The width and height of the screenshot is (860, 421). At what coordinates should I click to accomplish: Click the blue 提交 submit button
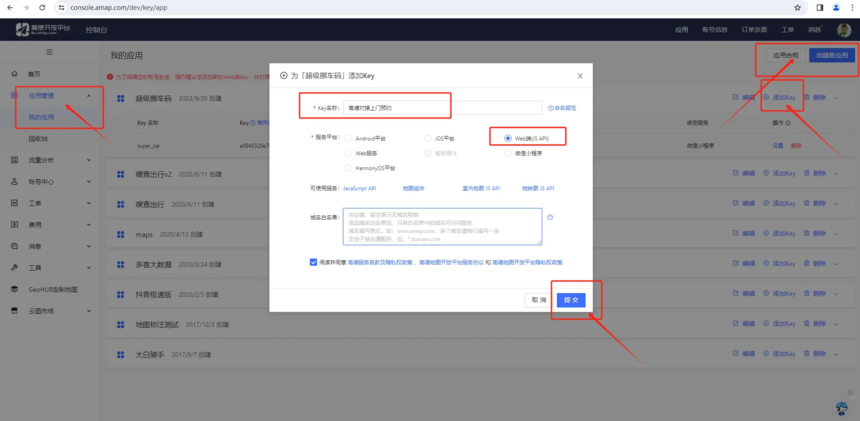pyautogui.click(x=570, y=300)
